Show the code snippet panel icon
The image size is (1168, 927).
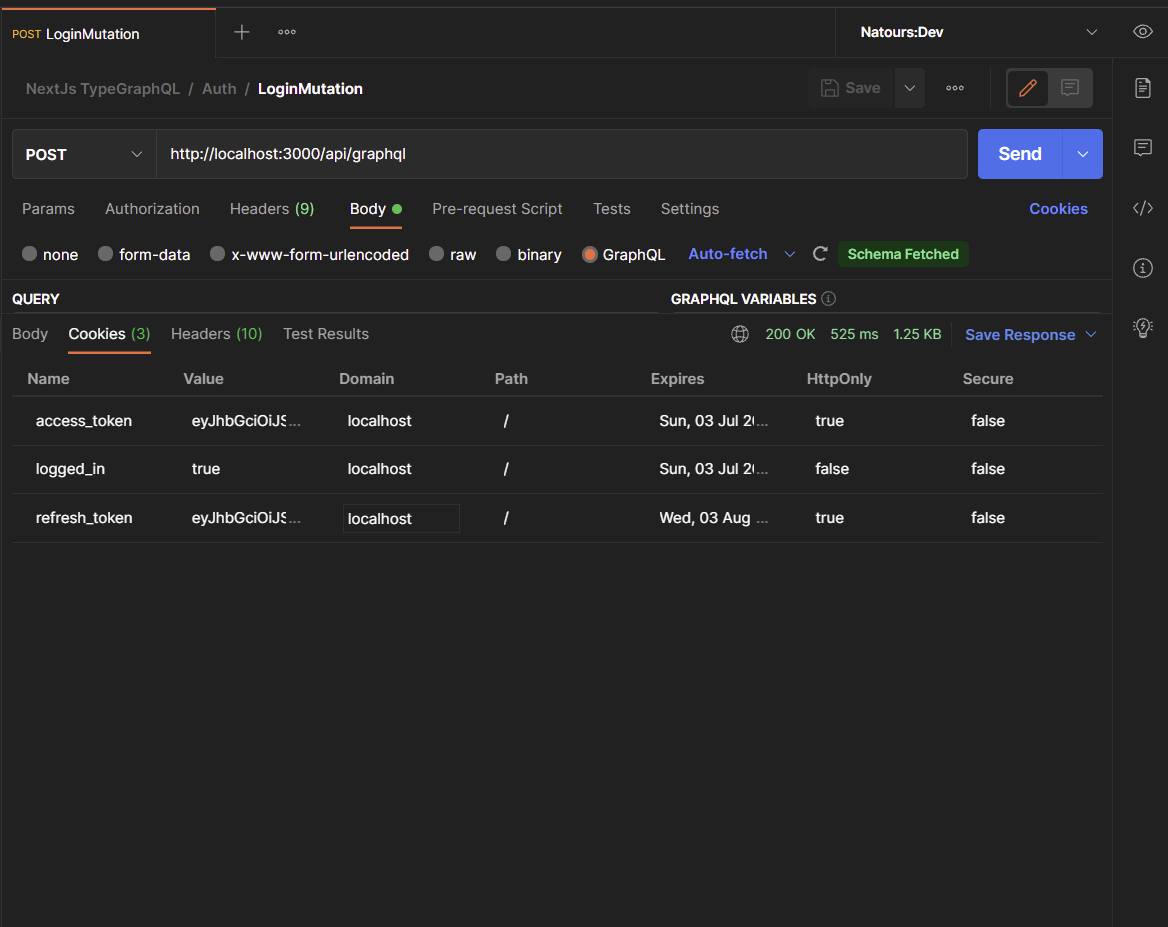(1143, 208)
